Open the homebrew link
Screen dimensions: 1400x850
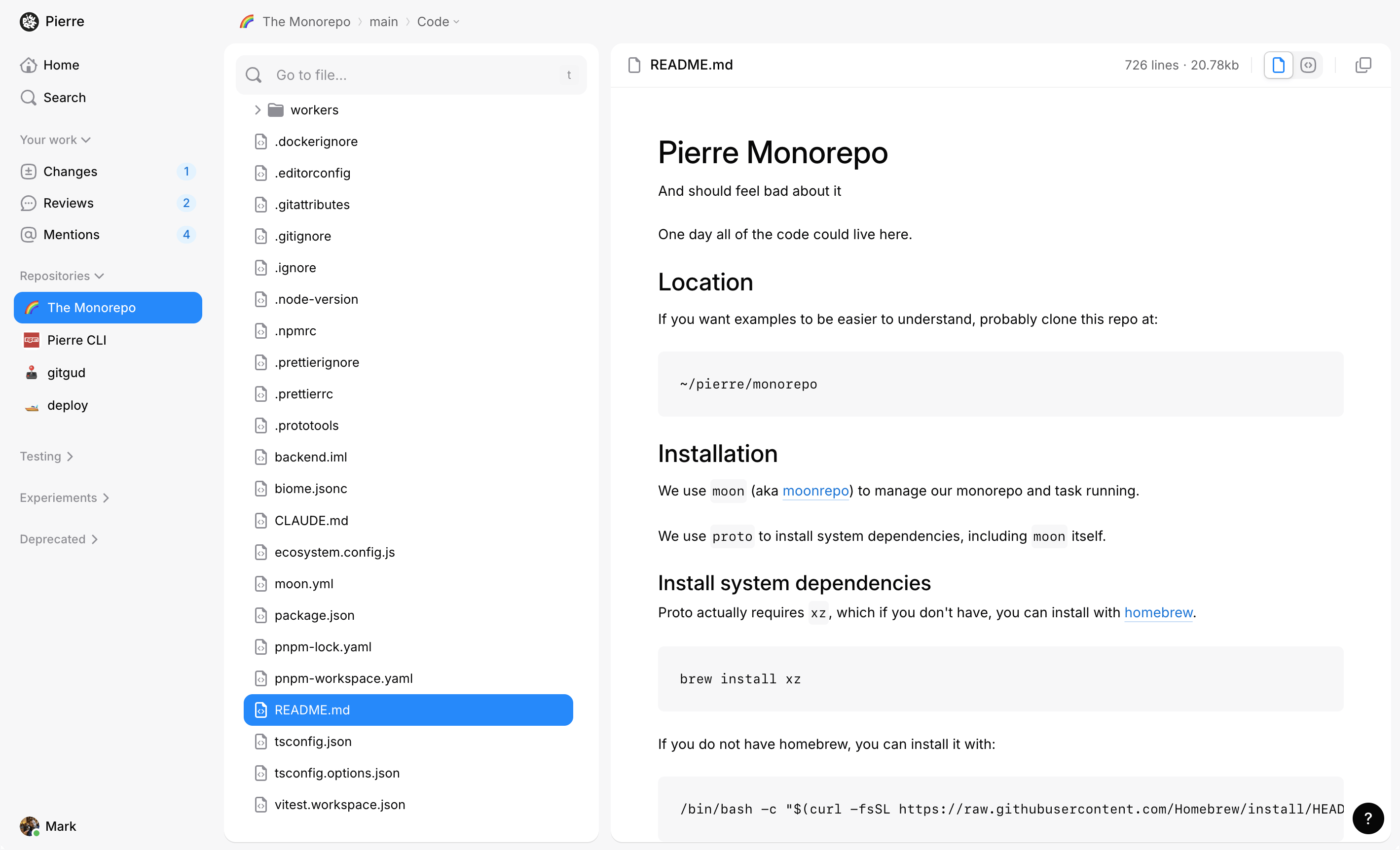click(x=1158, y=612)
